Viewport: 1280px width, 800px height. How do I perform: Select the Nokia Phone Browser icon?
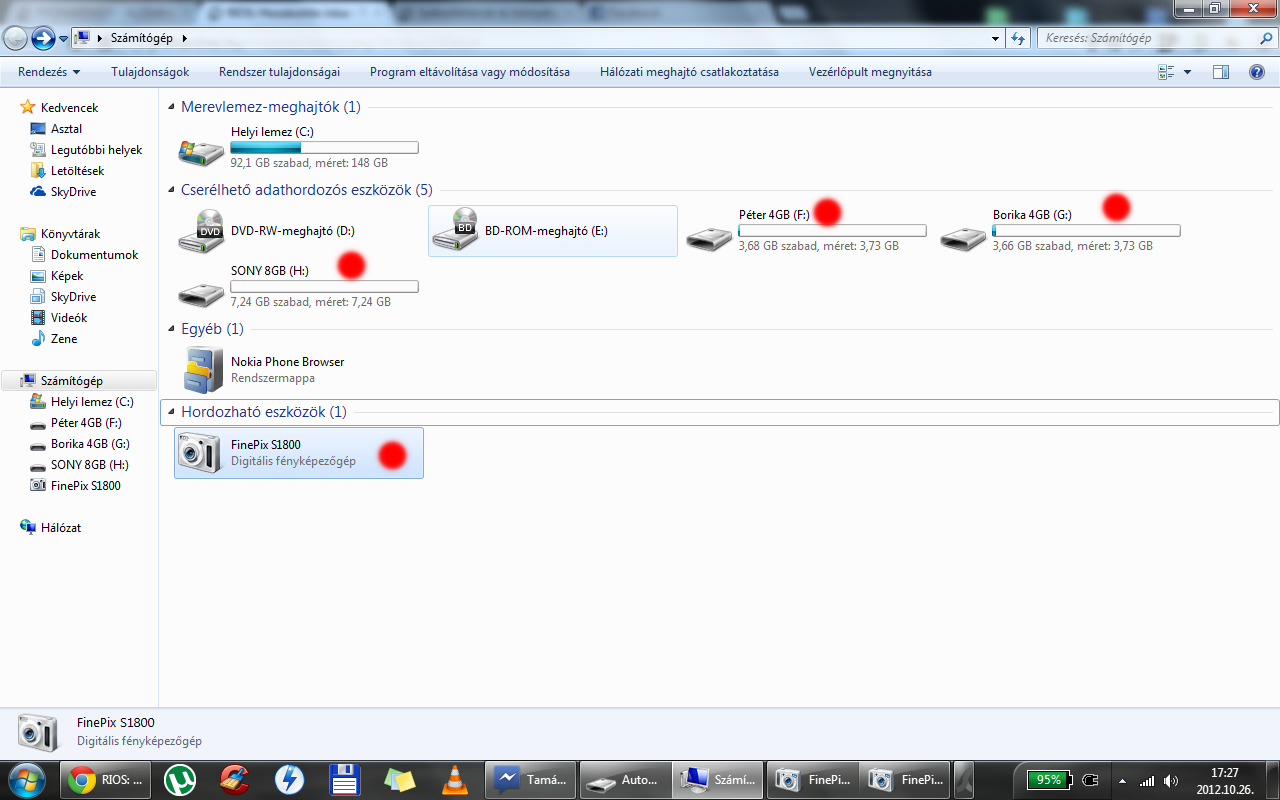(203, 369)
